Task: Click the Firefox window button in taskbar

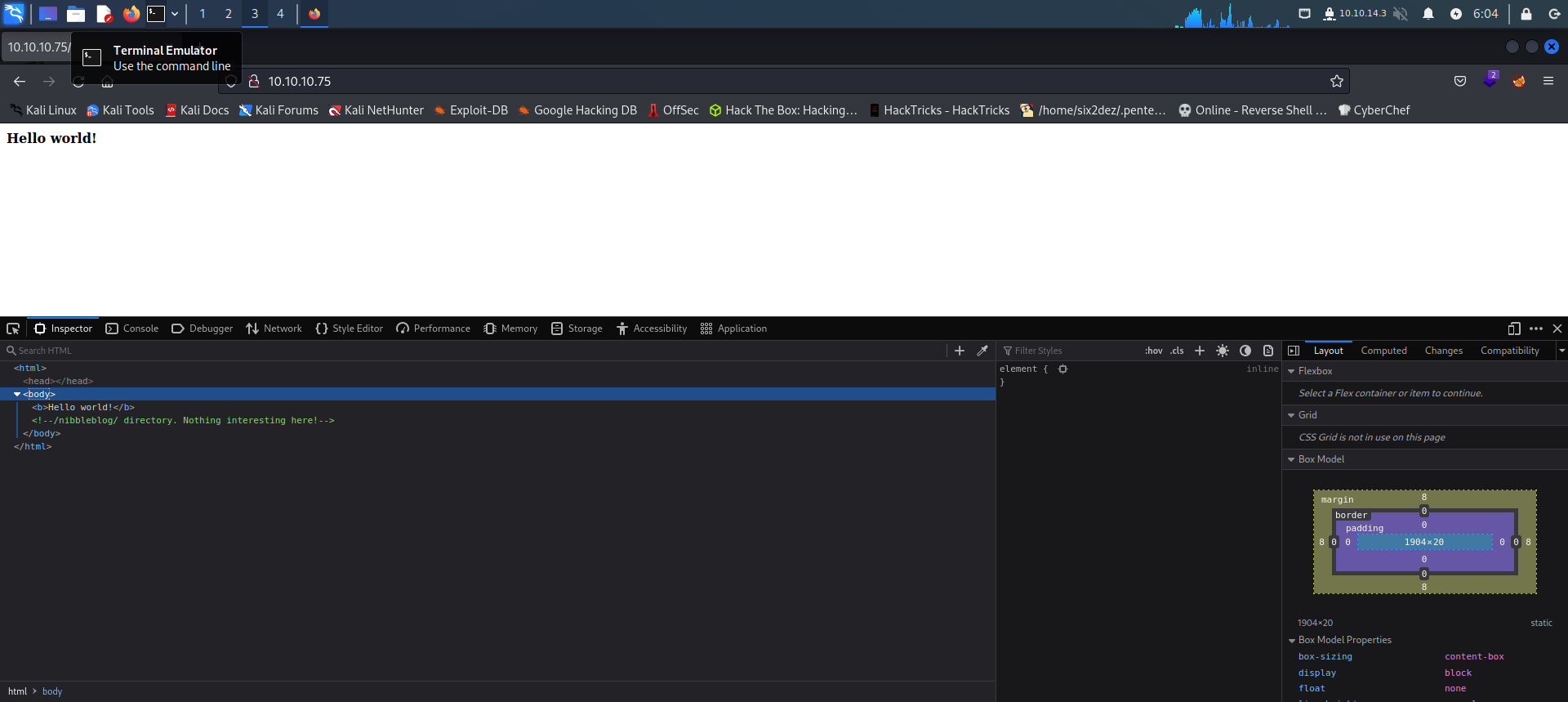Action: (314, 14)
